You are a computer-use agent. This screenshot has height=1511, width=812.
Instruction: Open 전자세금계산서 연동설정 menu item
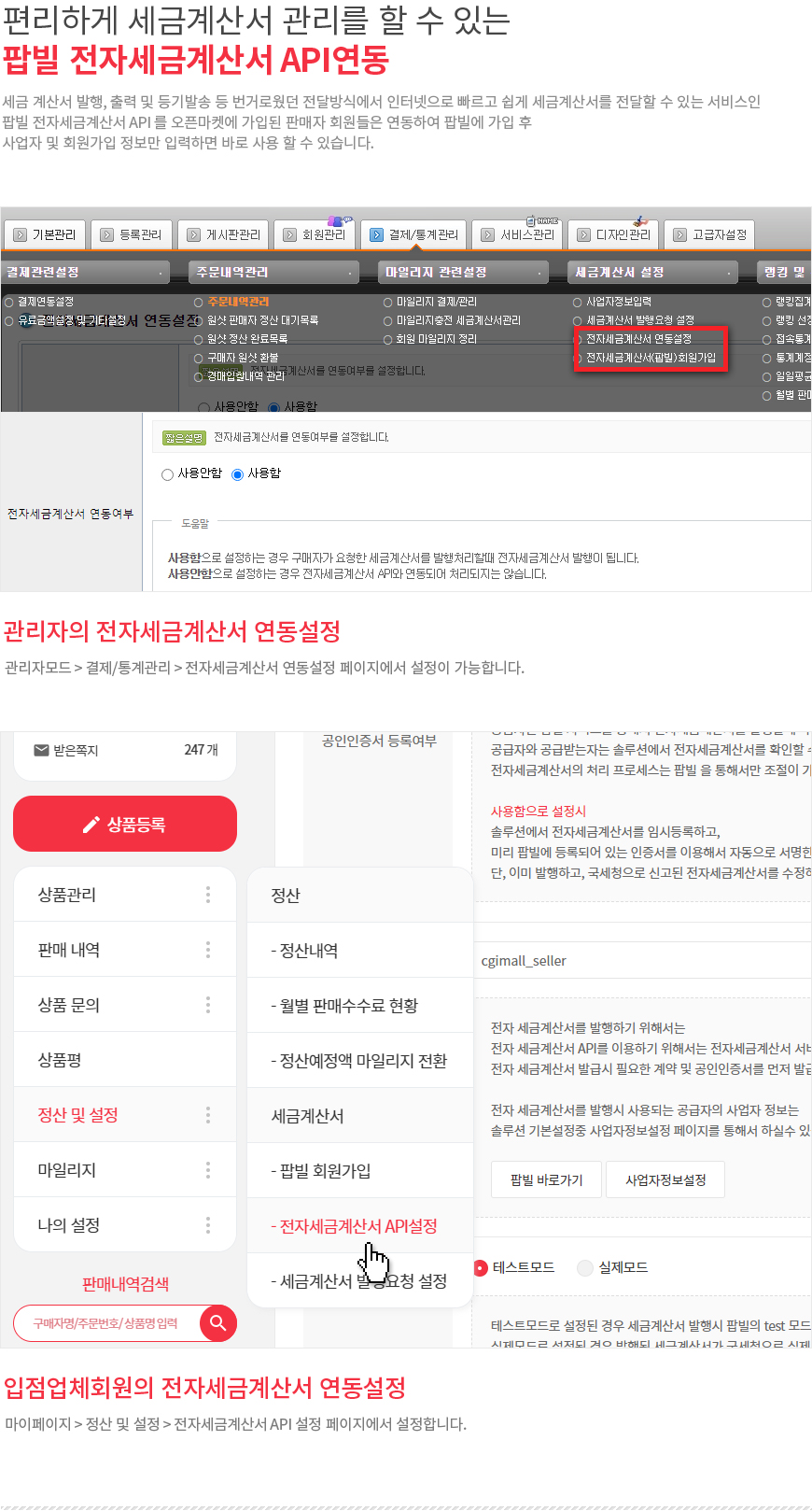pos(638,339)
